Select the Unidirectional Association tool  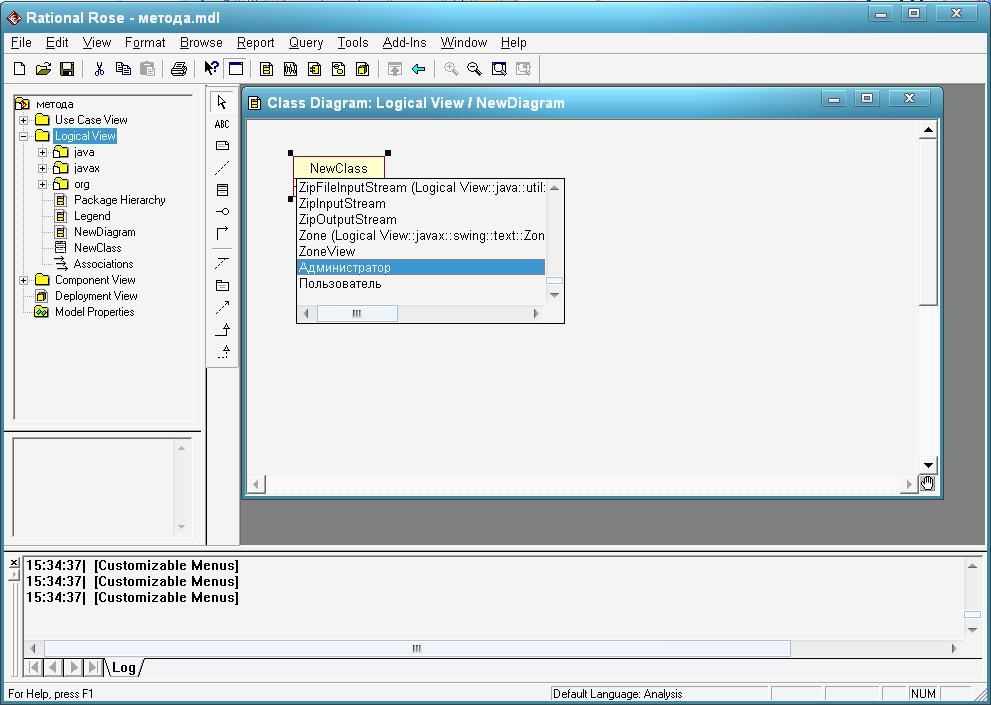pos(222,233)
